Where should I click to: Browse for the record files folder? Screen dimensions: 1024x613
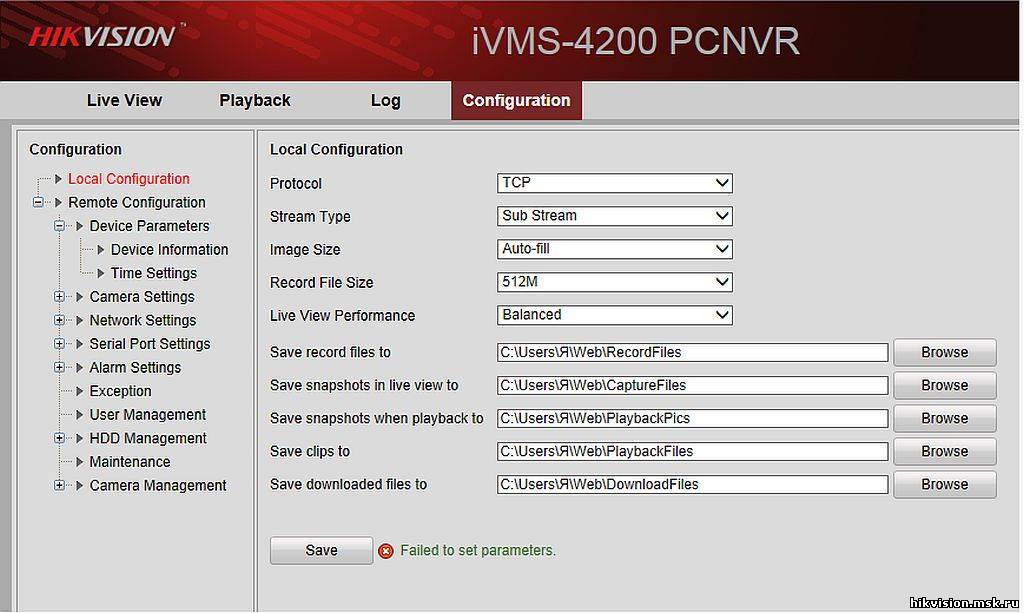944,352
